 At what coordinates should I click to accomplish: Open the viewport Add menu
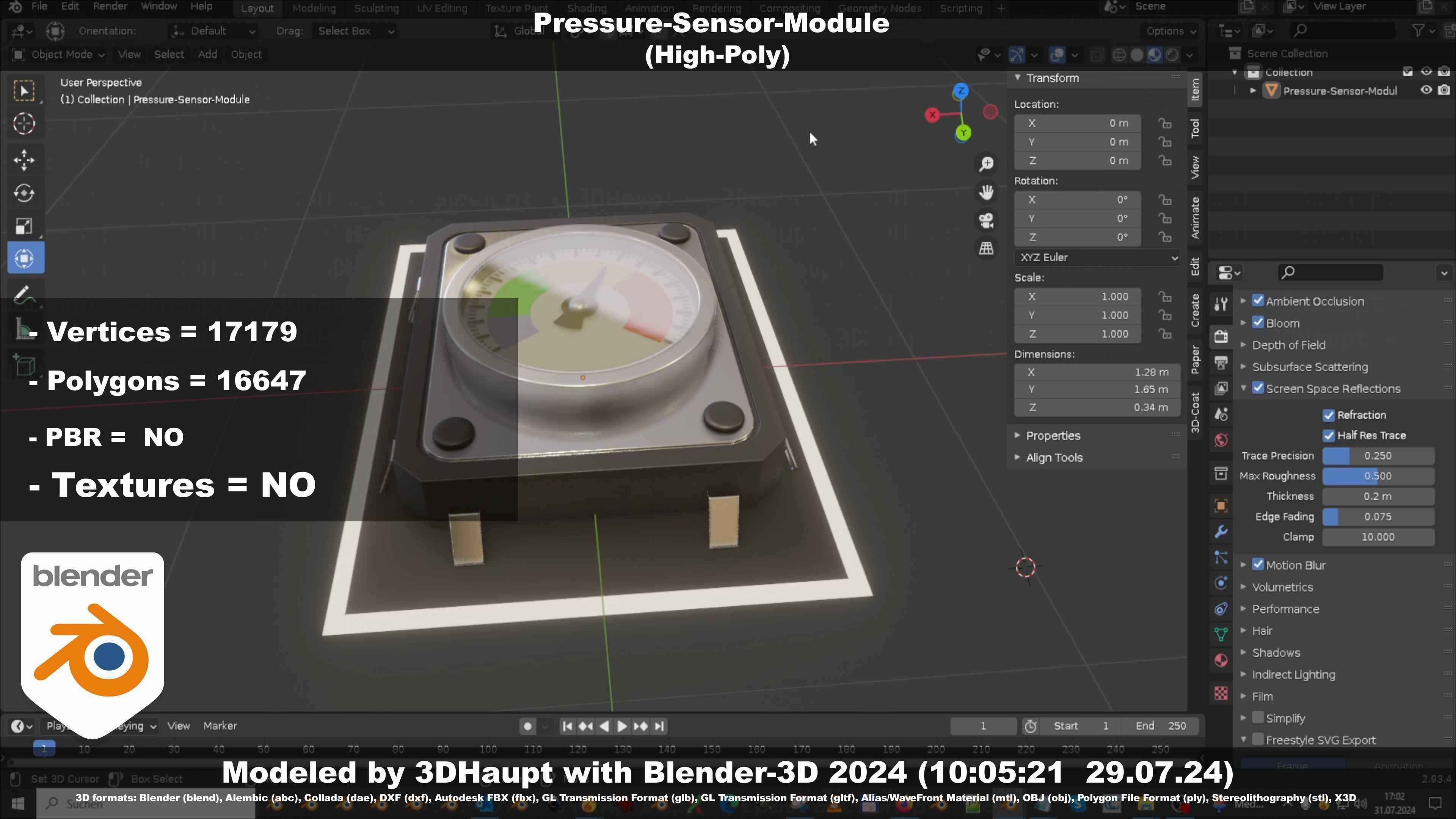point(207,54)
